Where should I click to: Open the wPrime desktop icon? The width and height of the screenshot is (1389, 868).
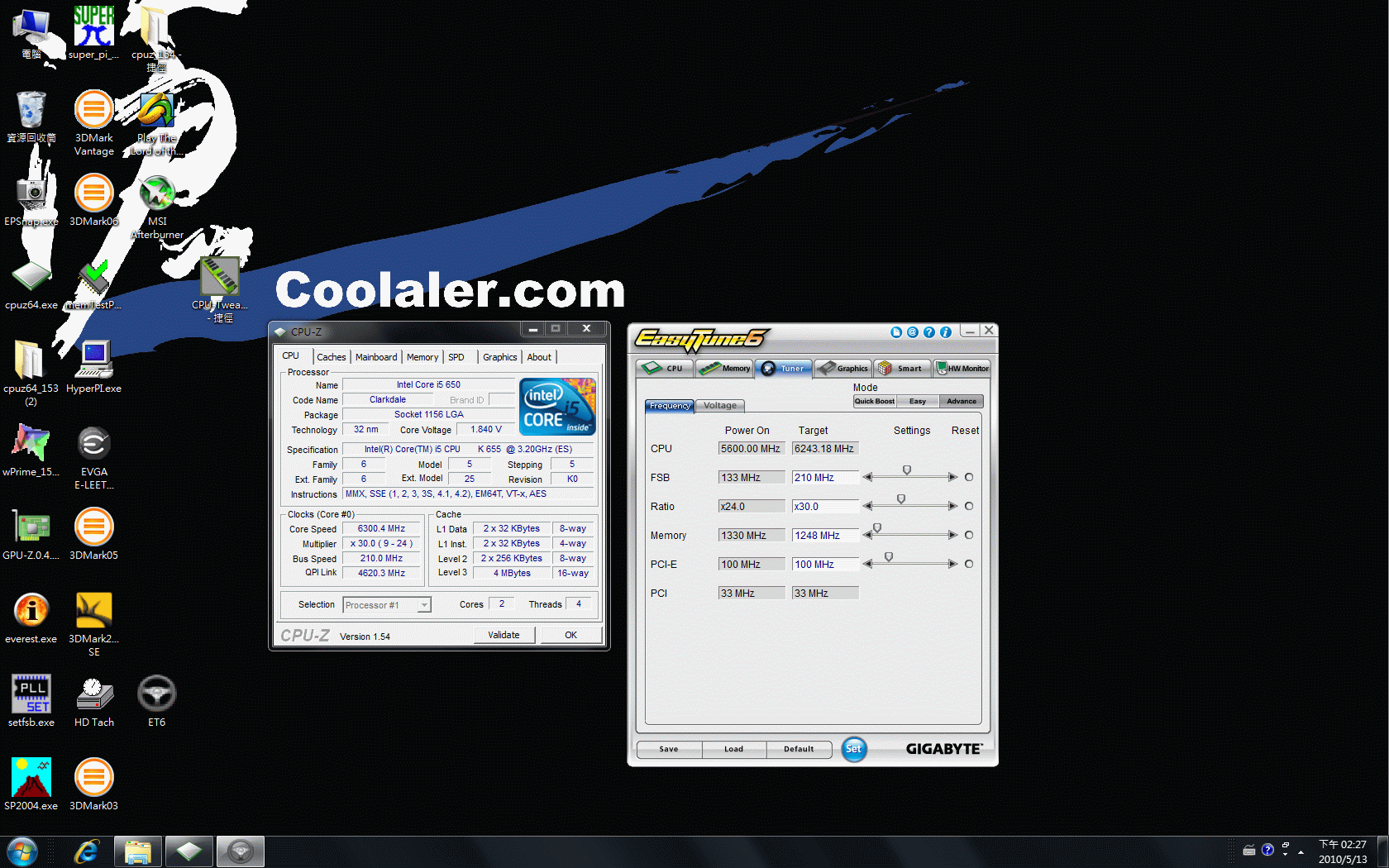(31, 451)
